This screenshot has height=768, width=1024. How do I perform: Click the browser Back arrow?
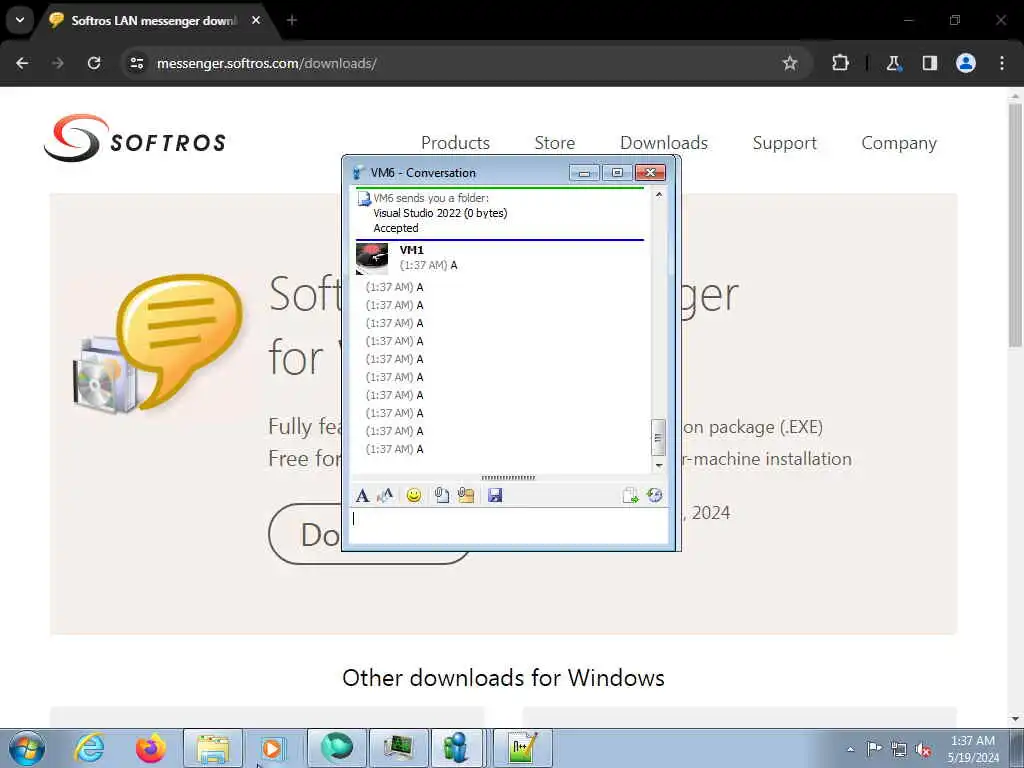click(x=22, y=63)
